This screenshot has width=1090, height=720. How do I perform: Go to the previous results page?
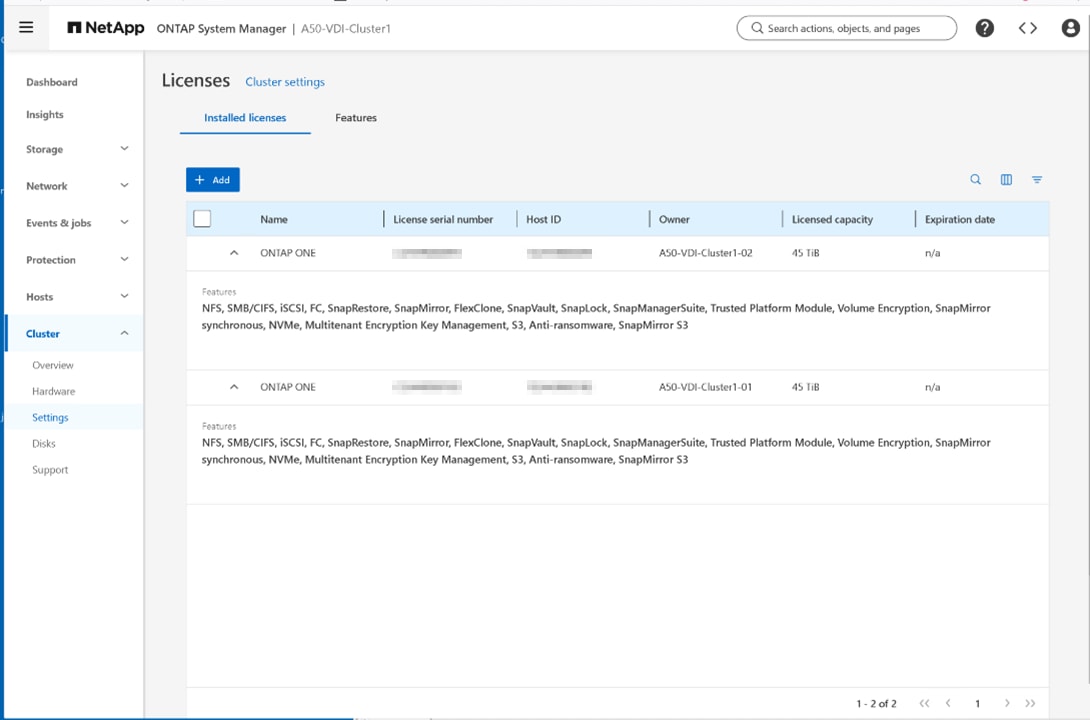[x=947, y=703]
